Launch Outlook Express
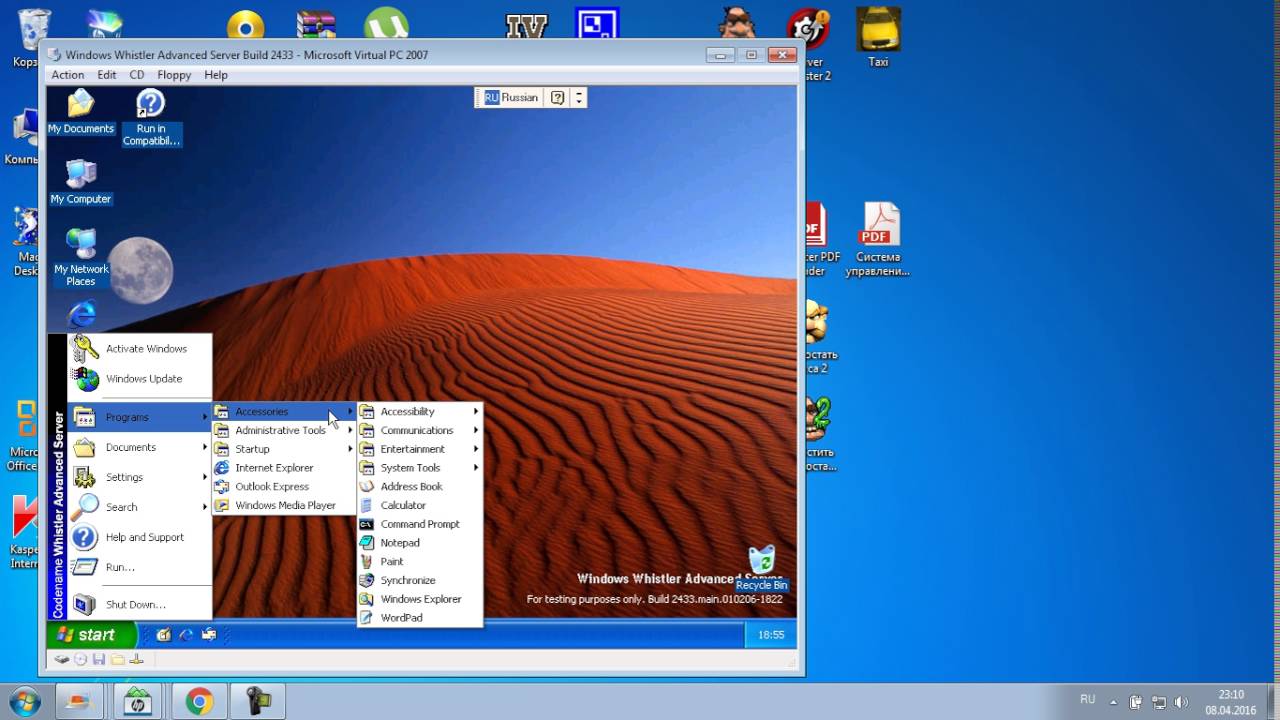 pos(284,486)
